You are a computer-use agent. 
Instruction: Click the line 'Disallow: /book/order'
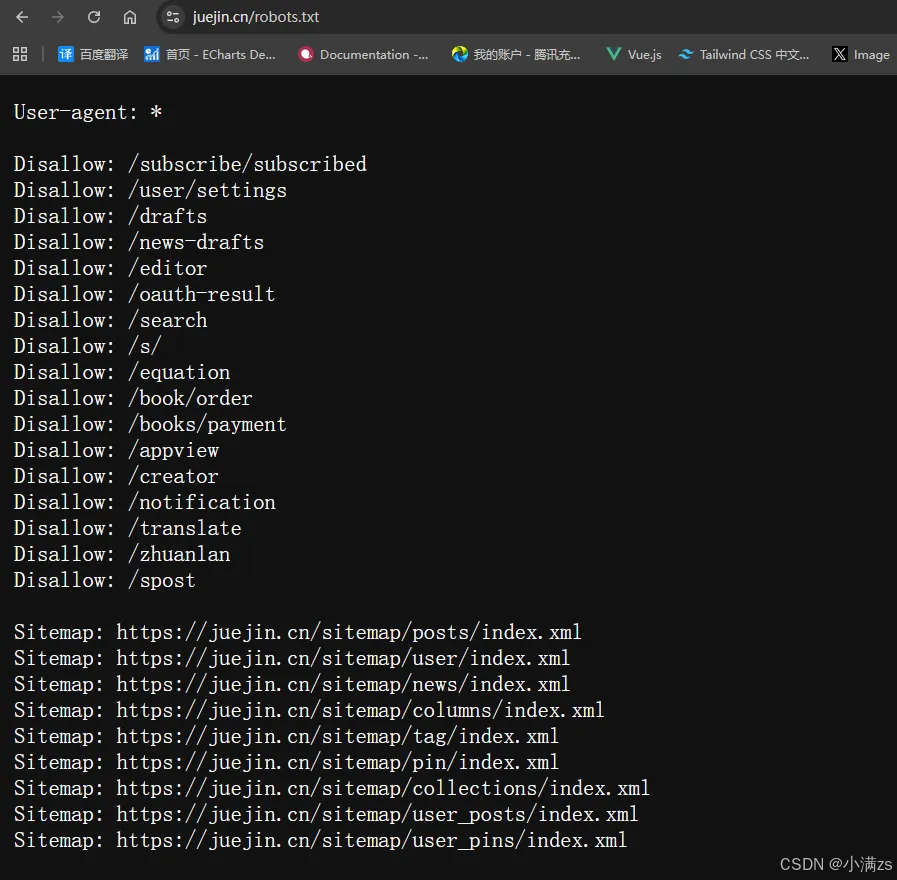click(x=133, y=398)
